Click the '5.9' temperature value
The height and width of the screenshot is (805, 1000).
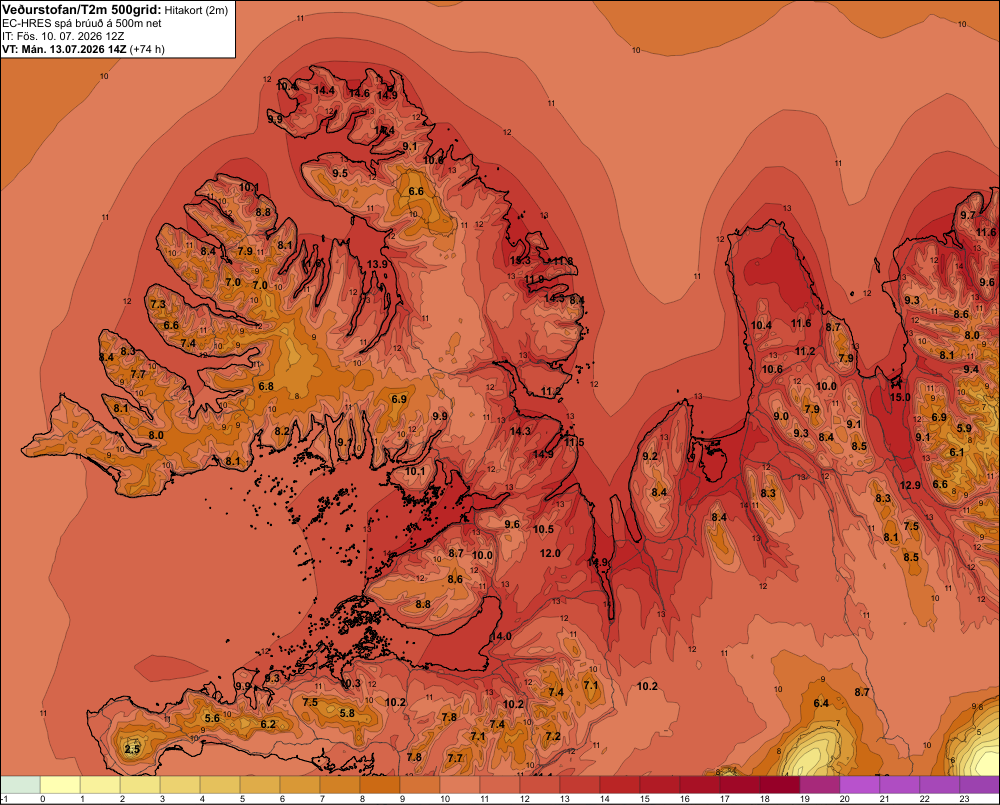coord(964,428)
